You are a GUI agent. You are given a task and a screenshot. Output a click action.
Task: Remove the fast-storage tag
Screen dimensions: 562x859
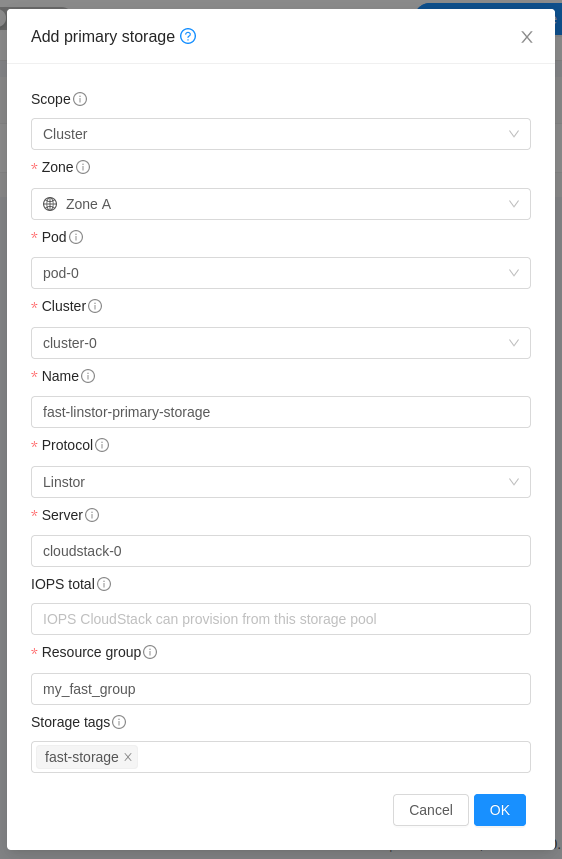(128, 757)
